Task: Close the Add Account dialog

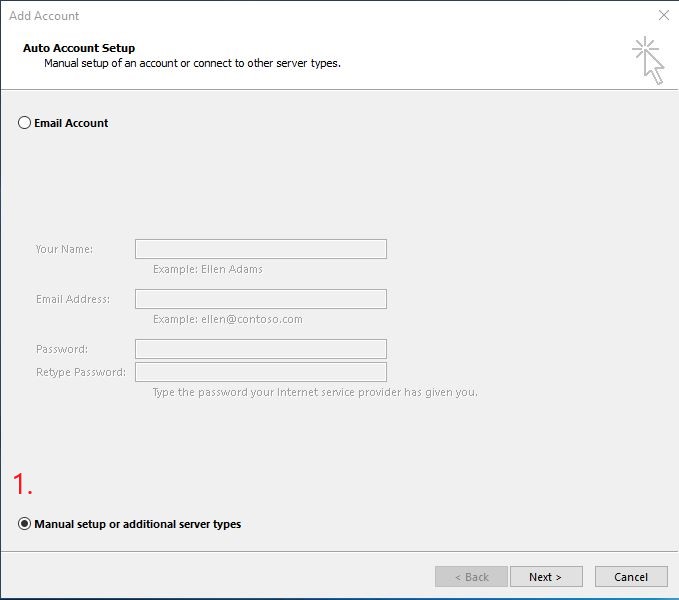Action: pos(663,16)
